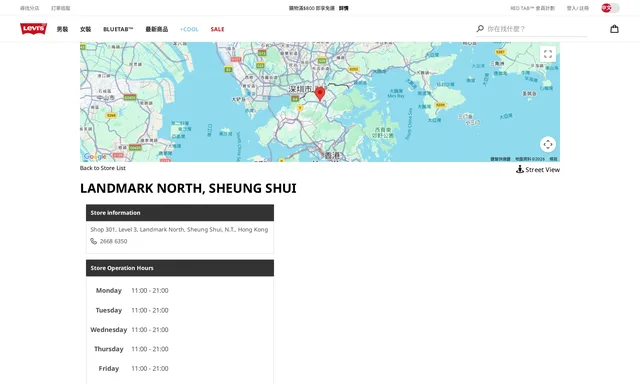Open the 男裝 menu
640x384 pixels.
62,29
